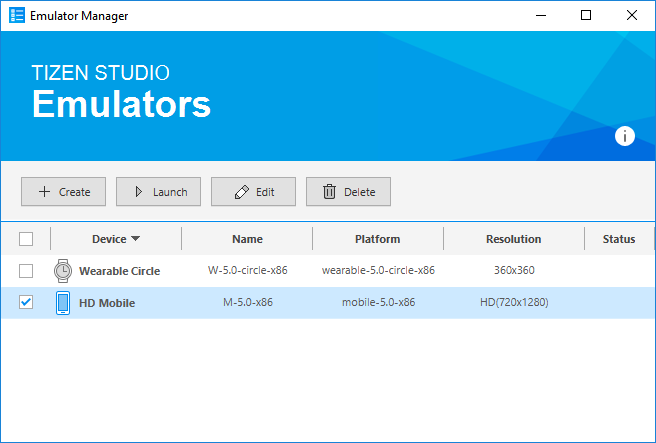Screen dimensions: 656x443
Task: Select the W-5.0-circle-x86 emulator name
Action: [247, 271]
